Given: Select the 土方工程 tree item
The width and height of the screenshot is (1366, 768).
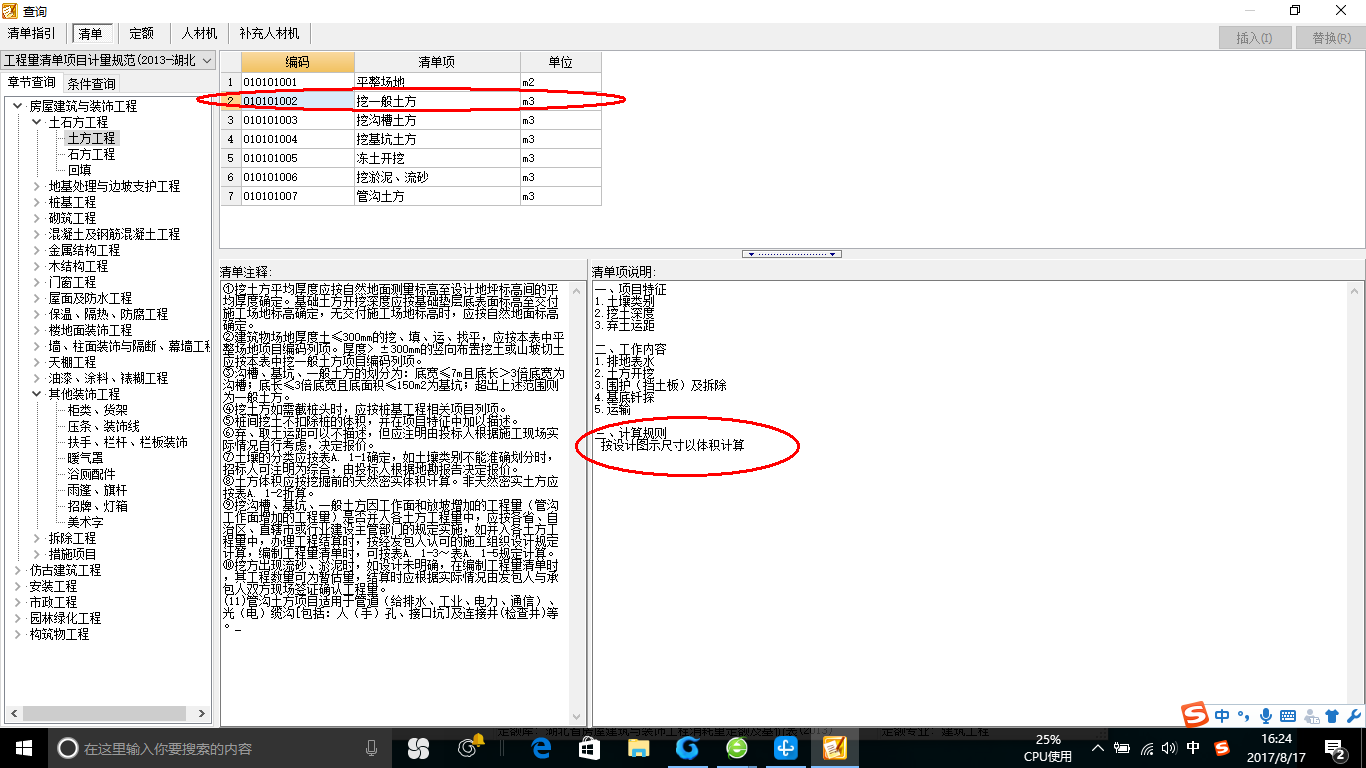Looking at the screenshot, I should click(91, 138).
